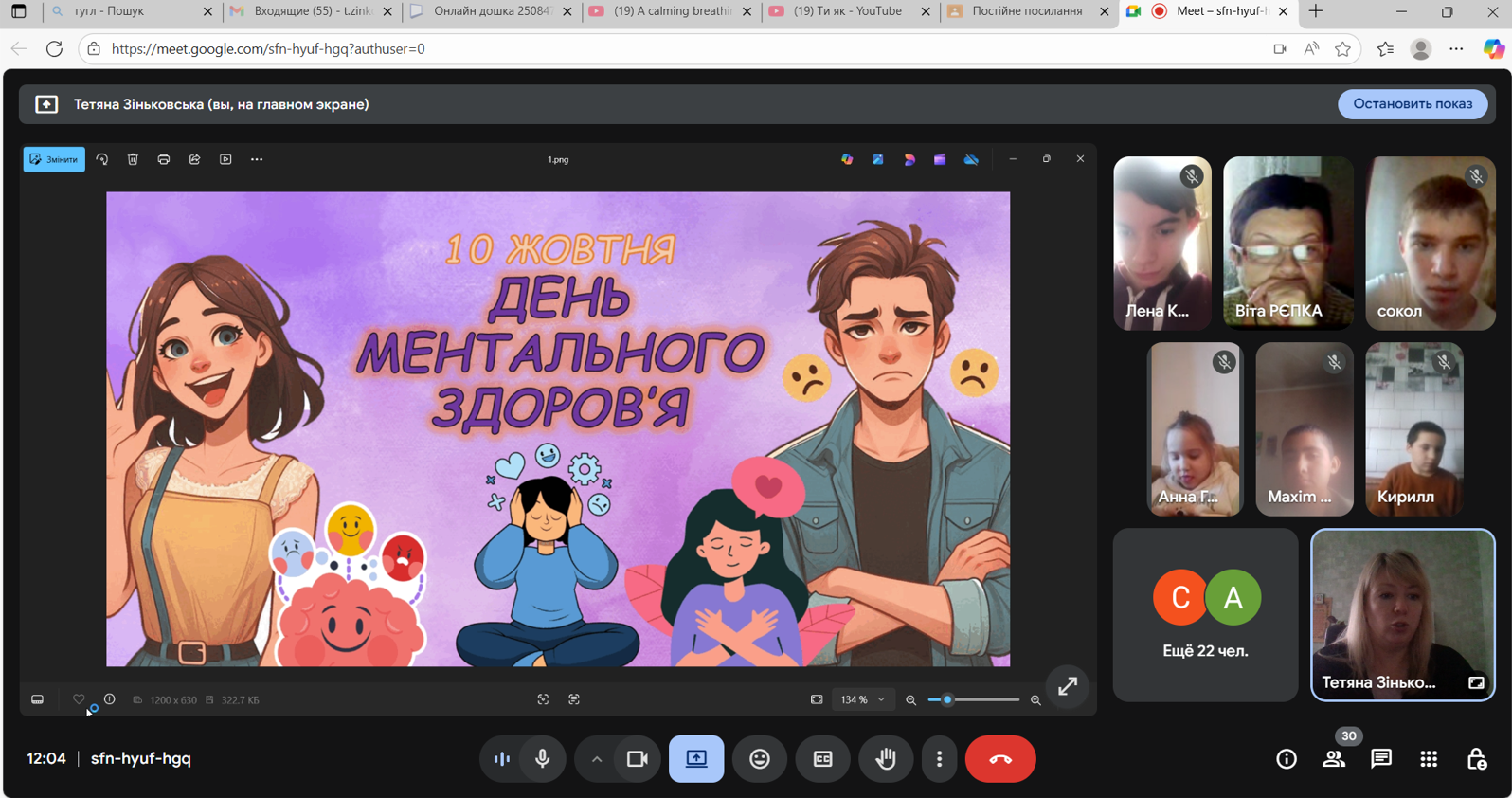
Task: Open host controls lock icon
Action: 1476,759
